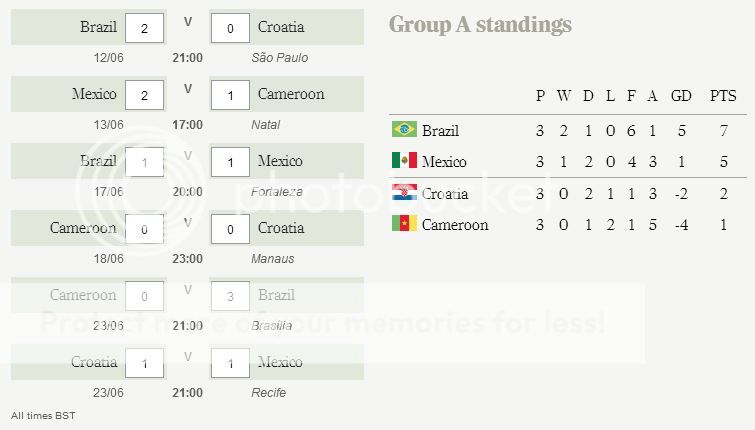Open the Manaus venue link
The image size is (755, 430).
[273, 259]
